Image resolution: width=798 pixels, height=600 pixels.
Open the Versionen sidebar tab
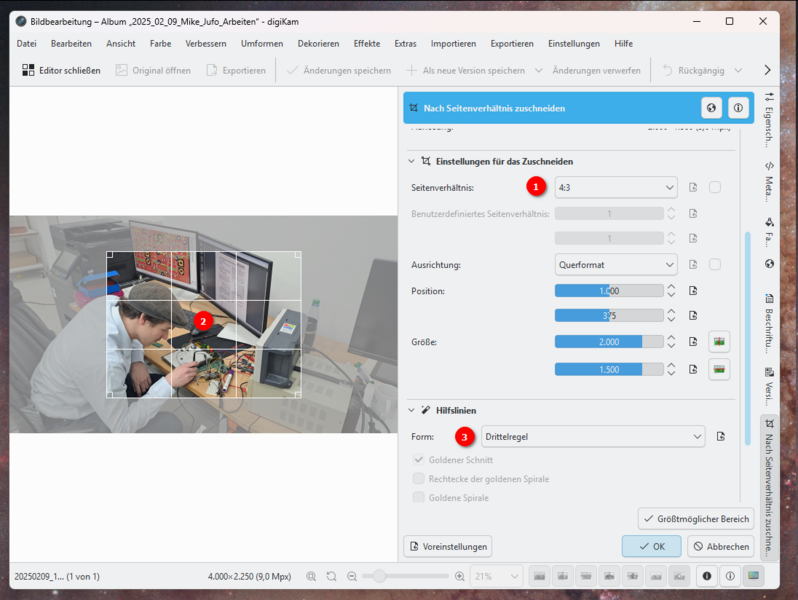pyautogui.click(x=769, y=387)
